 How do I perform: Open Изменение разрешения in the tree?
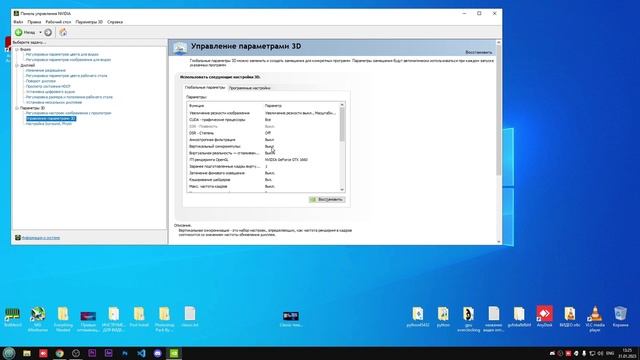click(46, 70)
